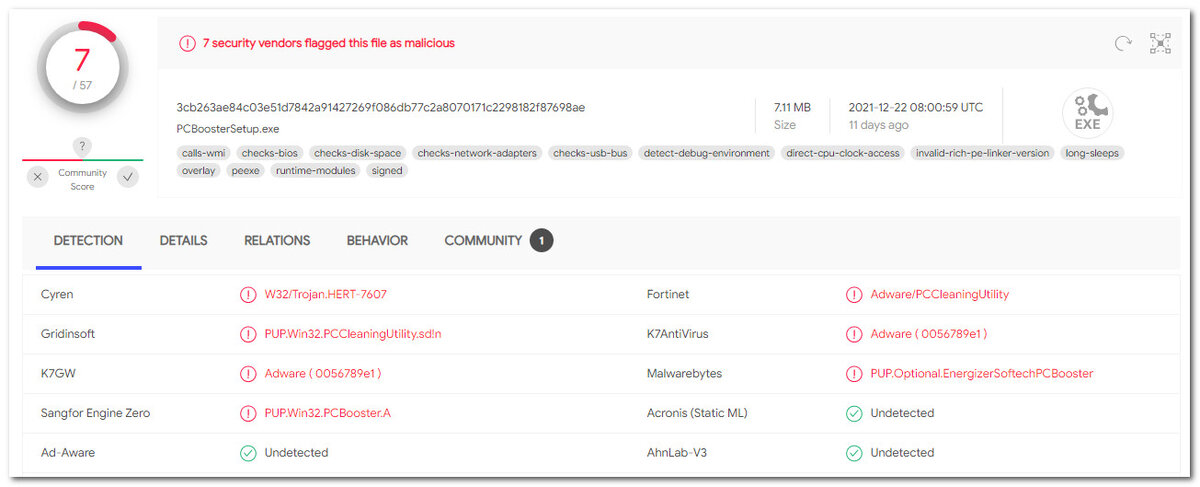This screenshot has width=1200, height=487.
Task: Click Cyren's malicious warning icon
Action: pyautogui.click(x=248, y=295)
